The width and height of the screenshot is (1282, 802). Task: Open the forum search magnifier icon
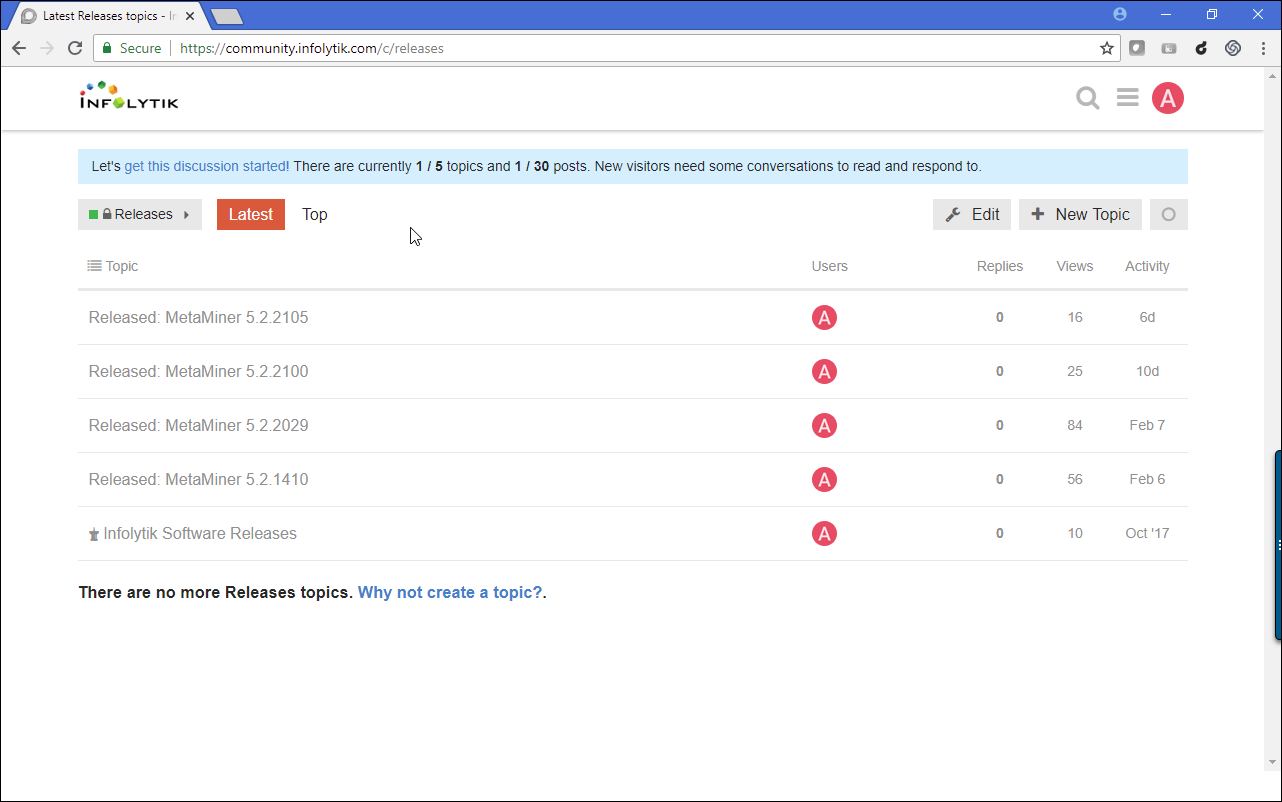click(x=1088, y=98)
